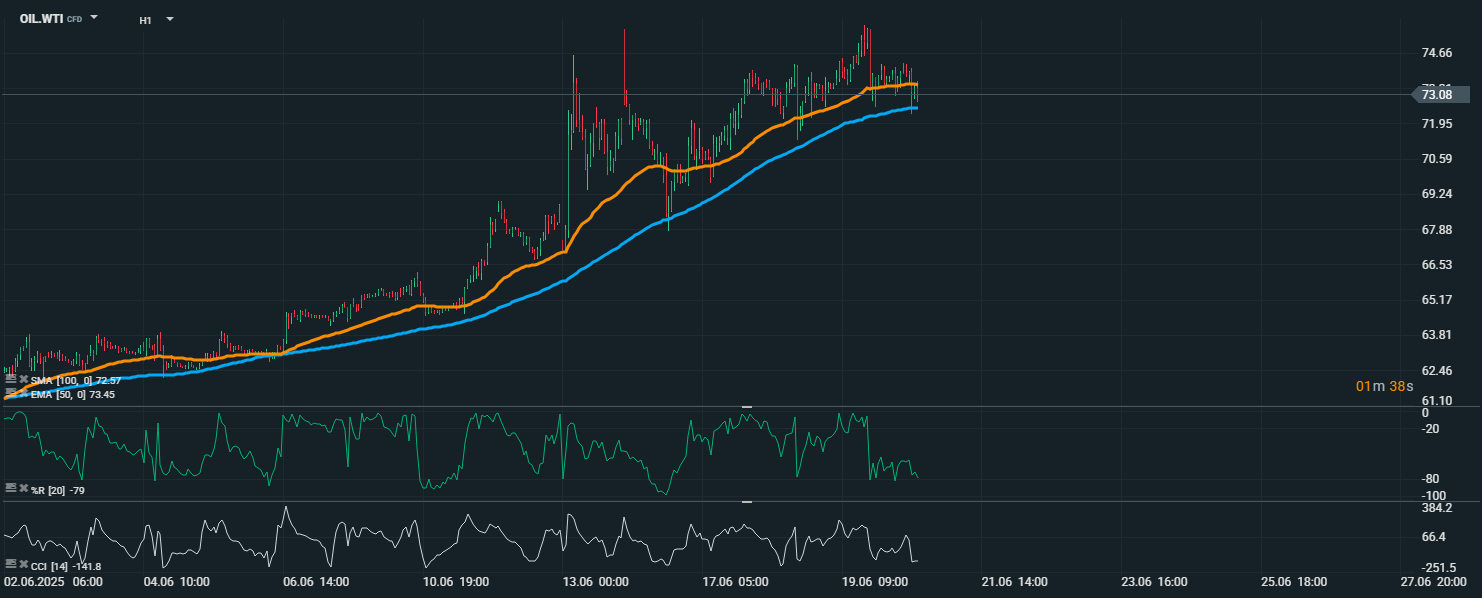Click %R scale value -100
1482x598 pixels.
click(1433, 496)
